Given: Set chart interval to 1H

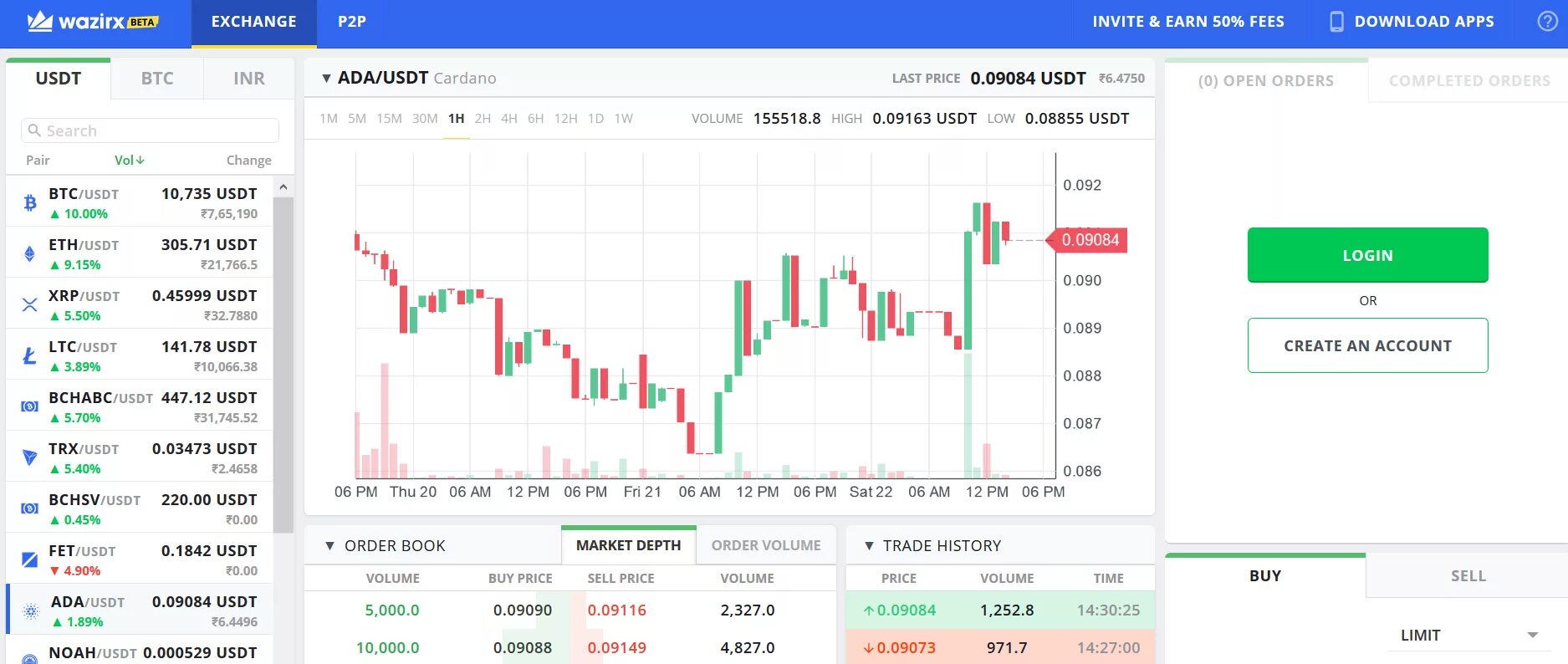Looking at the screenshot, I should point(456,119).
